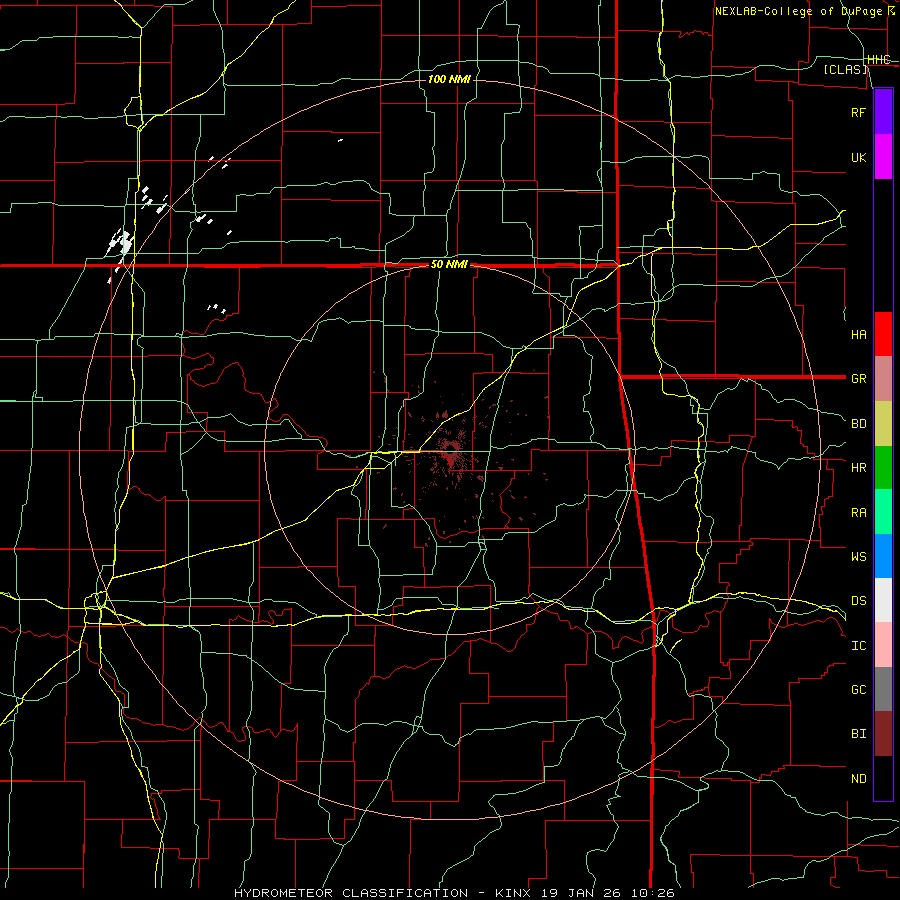Click the RF legend label
Viewport: 900px width, 900px height.
coord(858,112)
